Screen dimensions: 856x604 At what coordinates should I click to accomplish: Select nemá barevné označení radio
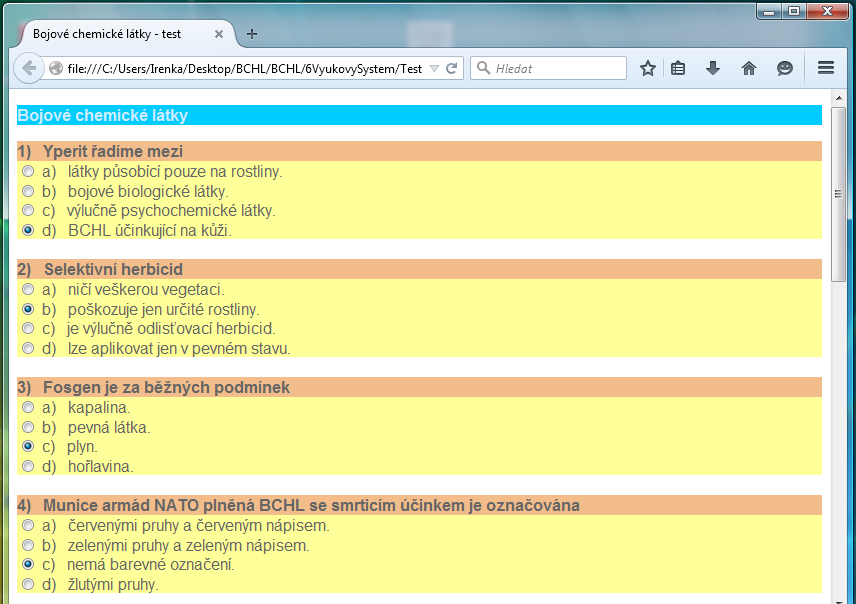click(x=28, y=564)
